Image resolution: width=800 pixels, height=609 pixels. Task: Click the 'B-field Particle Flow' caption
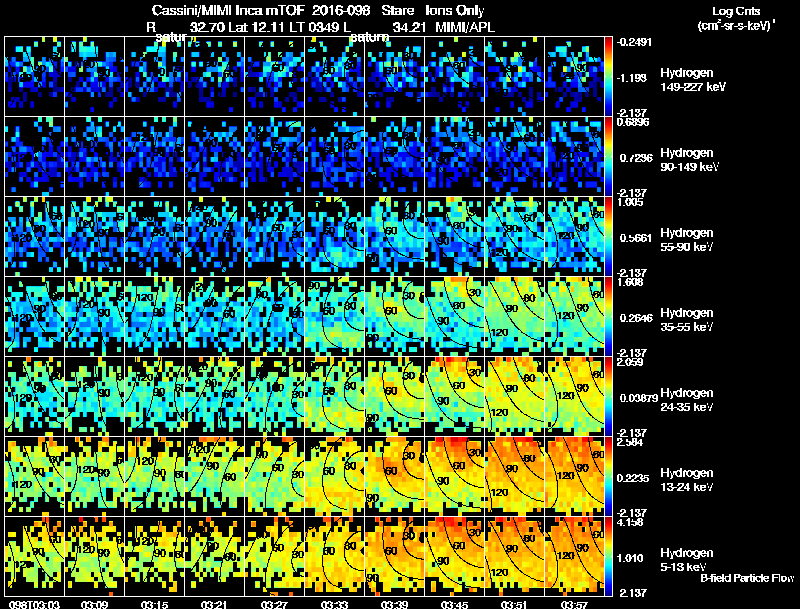tap(747, 578)
